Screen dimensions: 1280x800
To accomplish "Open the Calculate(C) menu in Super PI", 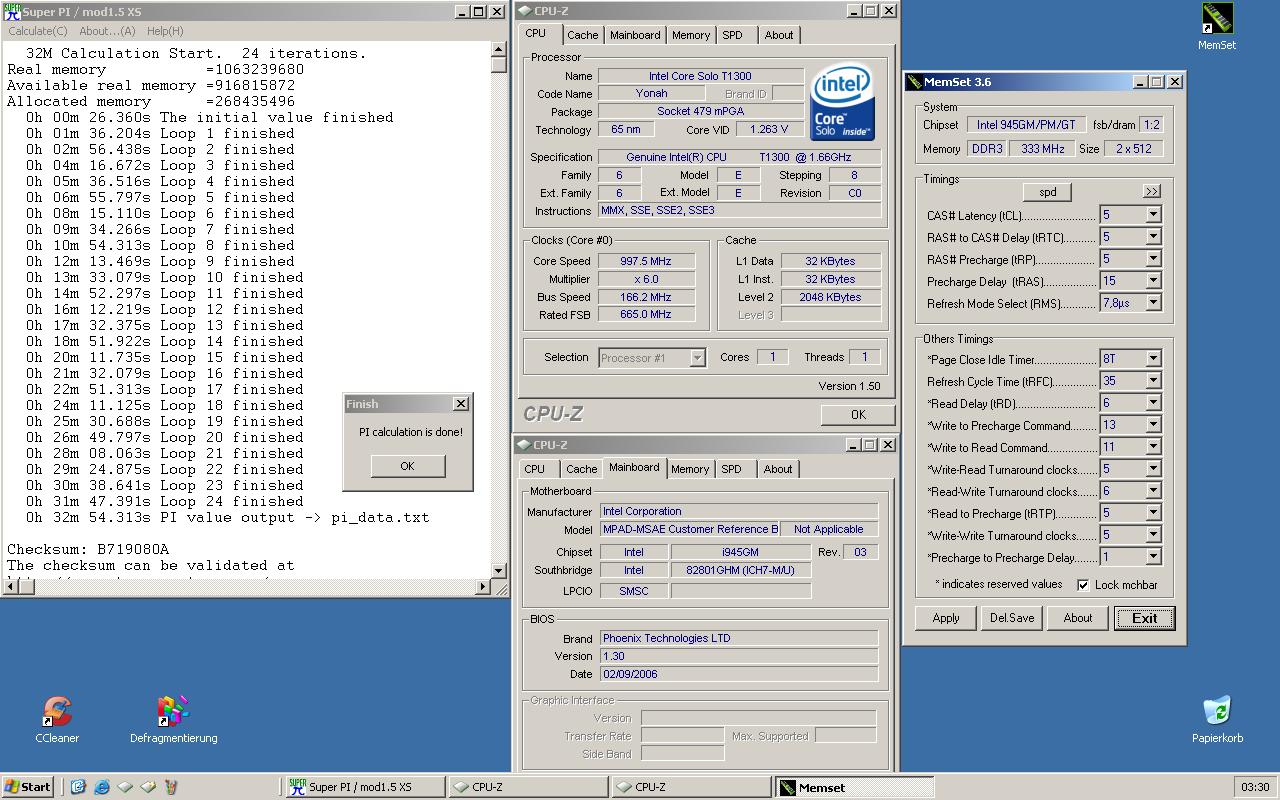I will pyautogui.click(x=38, y=31).
